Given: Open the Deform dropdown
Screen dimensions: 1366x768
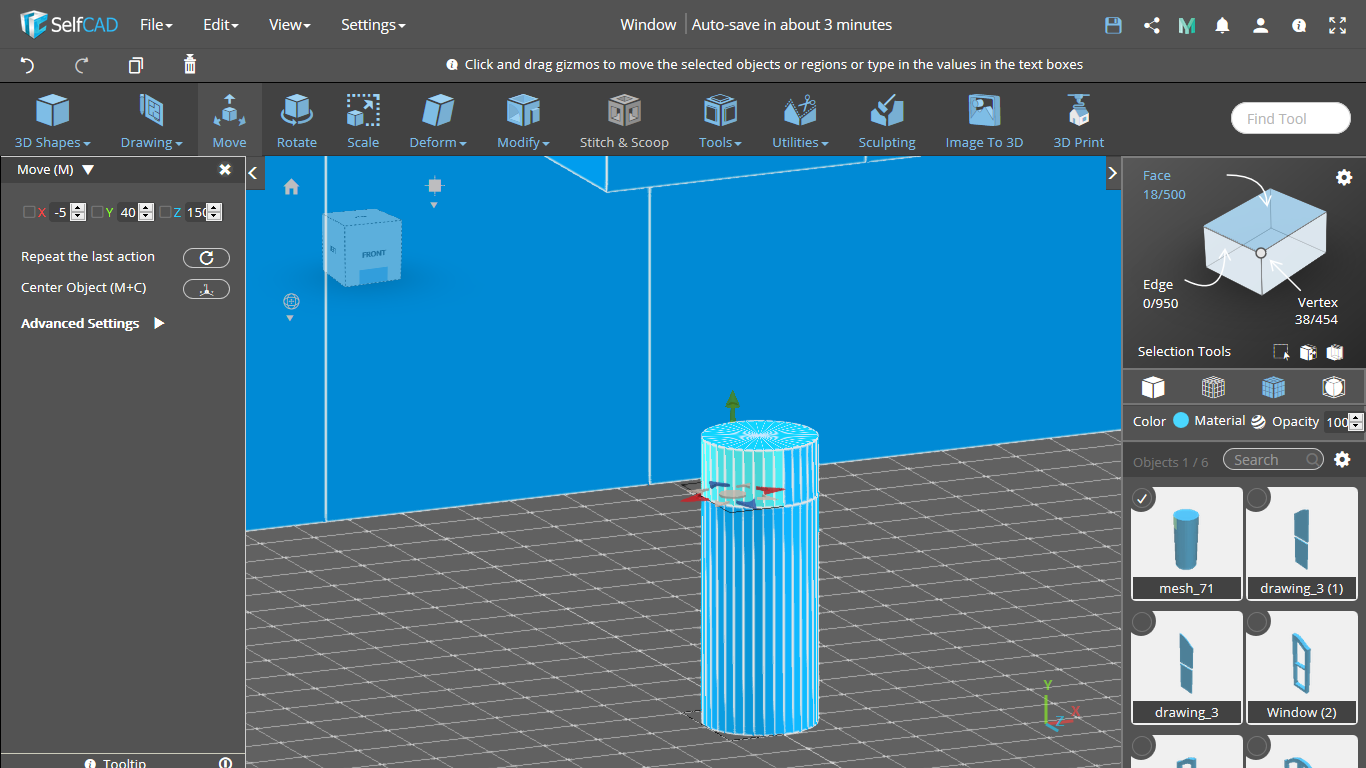Looking at the screenshot, I should (438, 120).
